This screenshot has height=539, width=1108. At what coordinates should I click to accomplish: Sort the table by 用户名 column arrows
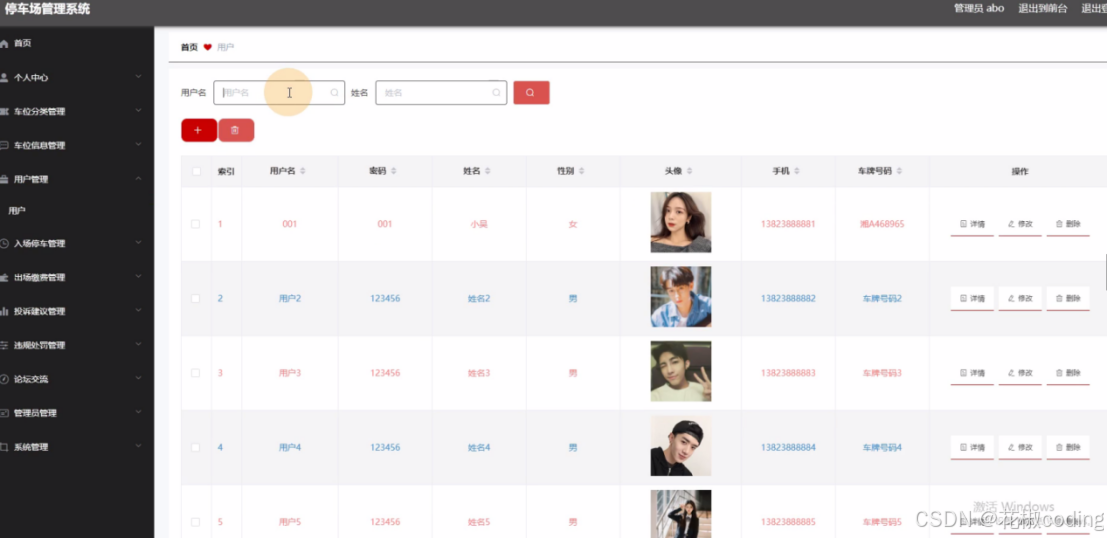(x=303, y=172)
